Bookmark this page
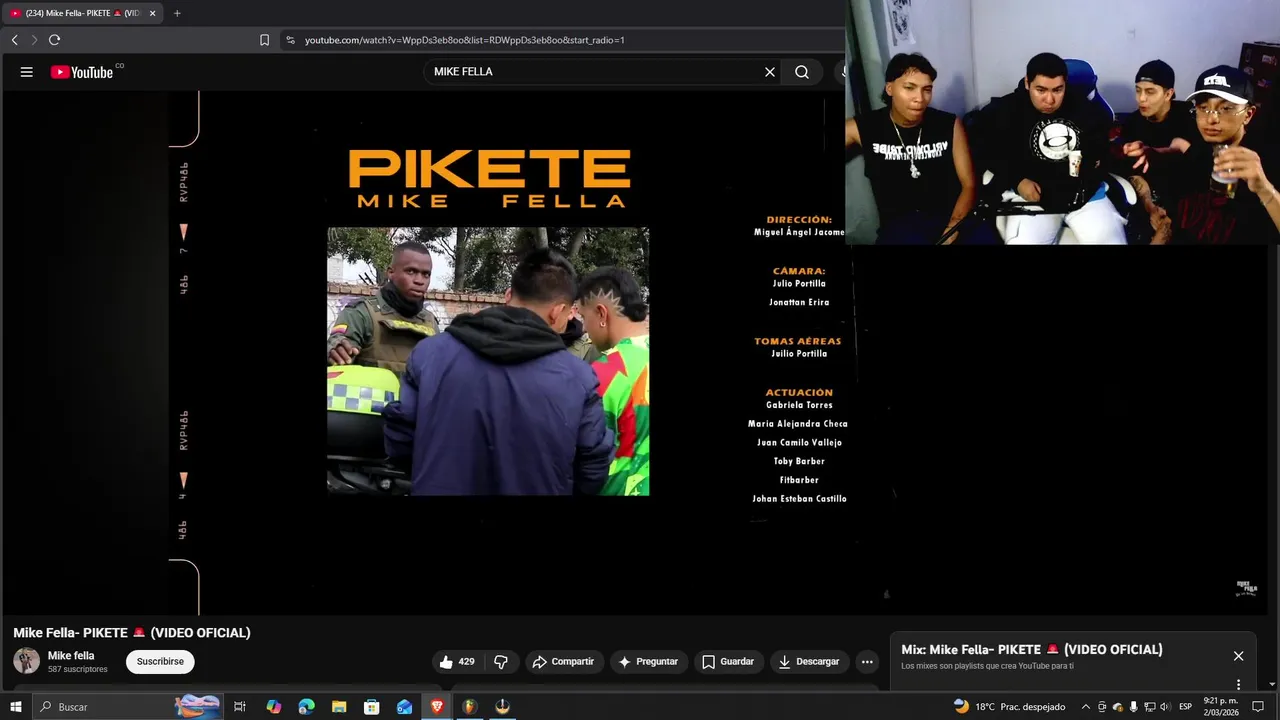The image size is (1280, 720). [x=264, y=40]
